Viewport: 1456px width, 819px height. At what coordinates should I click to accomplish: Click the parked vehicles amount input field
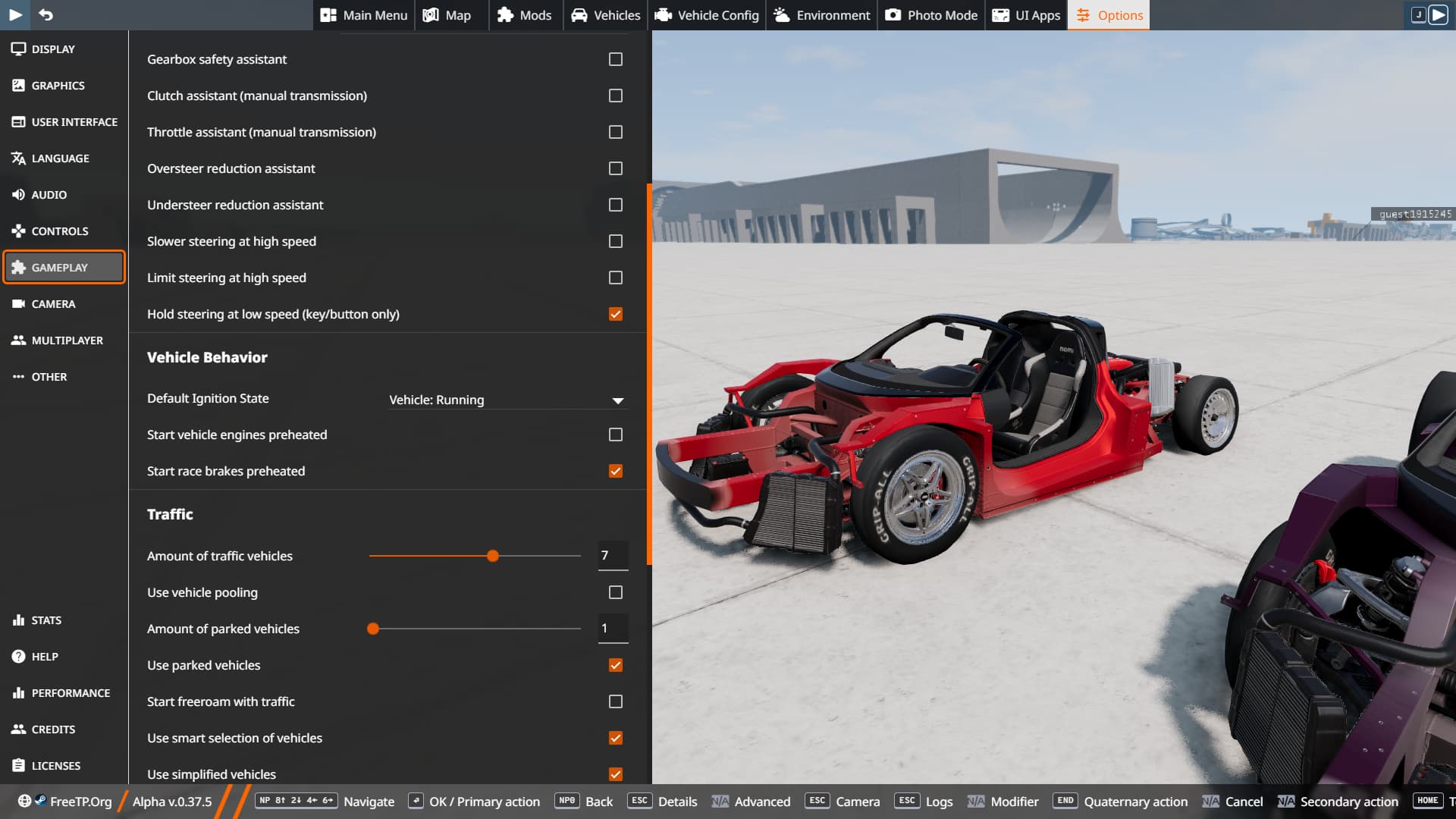pyautogui.click(x=613, y=629)
